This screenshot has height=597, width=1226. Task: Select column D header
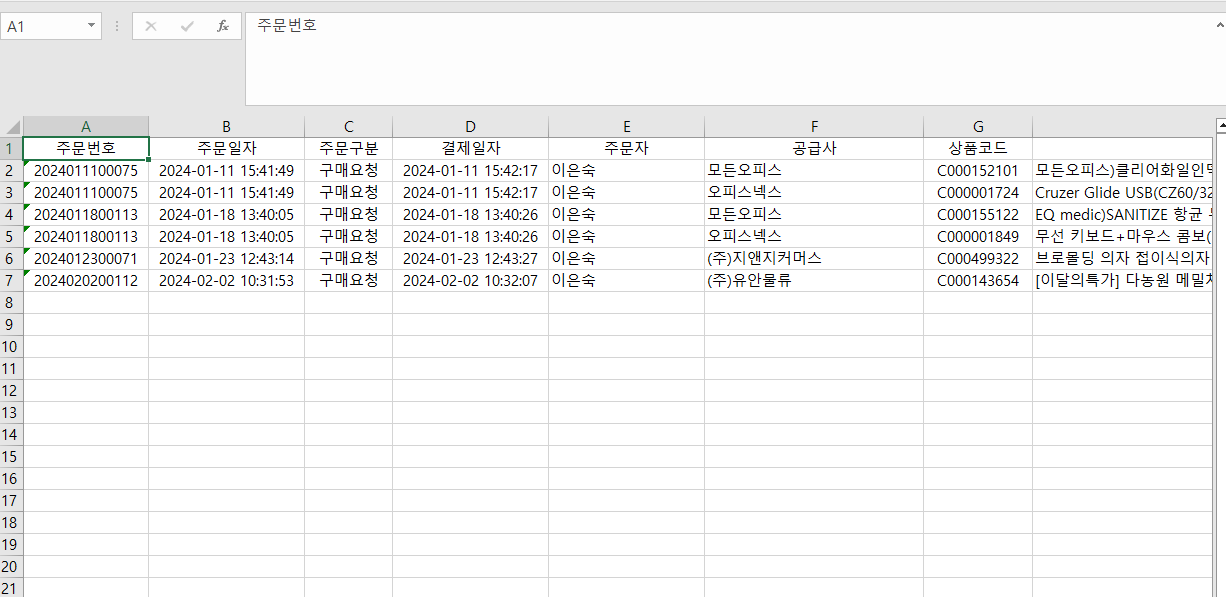[470, 127]
